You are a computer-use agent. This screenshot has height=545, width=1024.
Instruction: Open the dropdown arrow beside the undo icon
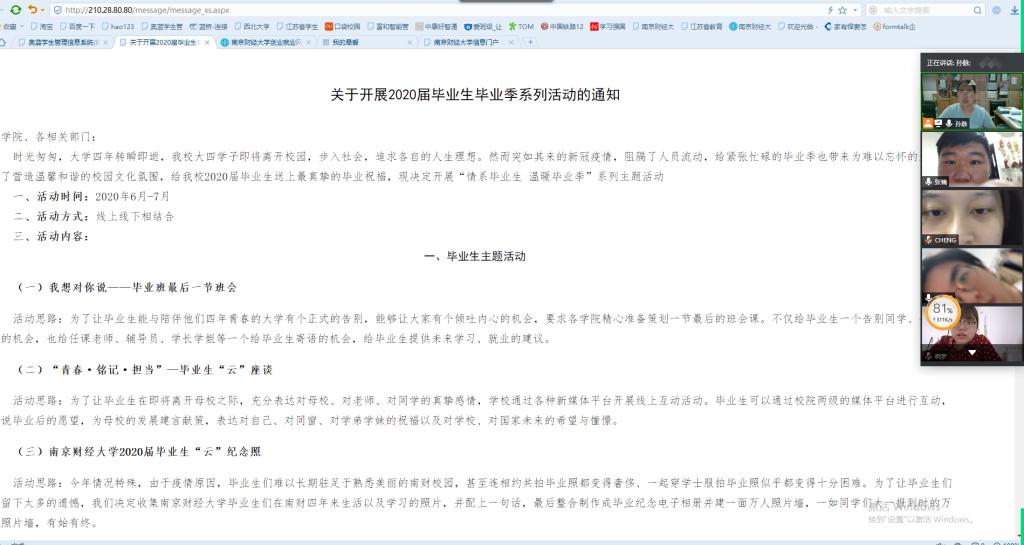pos(42,9)
